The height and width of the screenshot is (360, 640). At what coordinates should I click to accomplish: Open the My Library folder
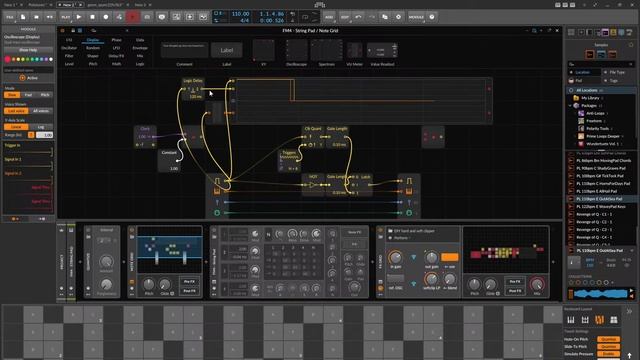pyautogui.click(x=590, y=98)
